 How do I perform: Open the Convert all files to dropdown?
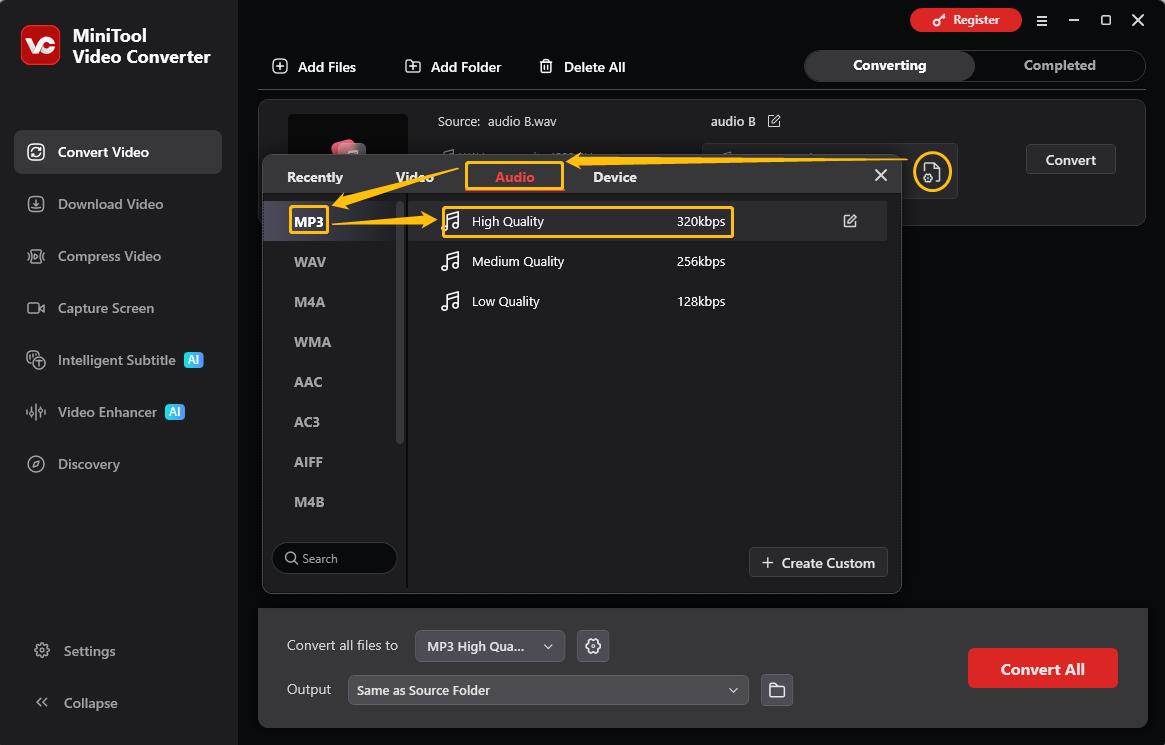(x=490, y=646)
